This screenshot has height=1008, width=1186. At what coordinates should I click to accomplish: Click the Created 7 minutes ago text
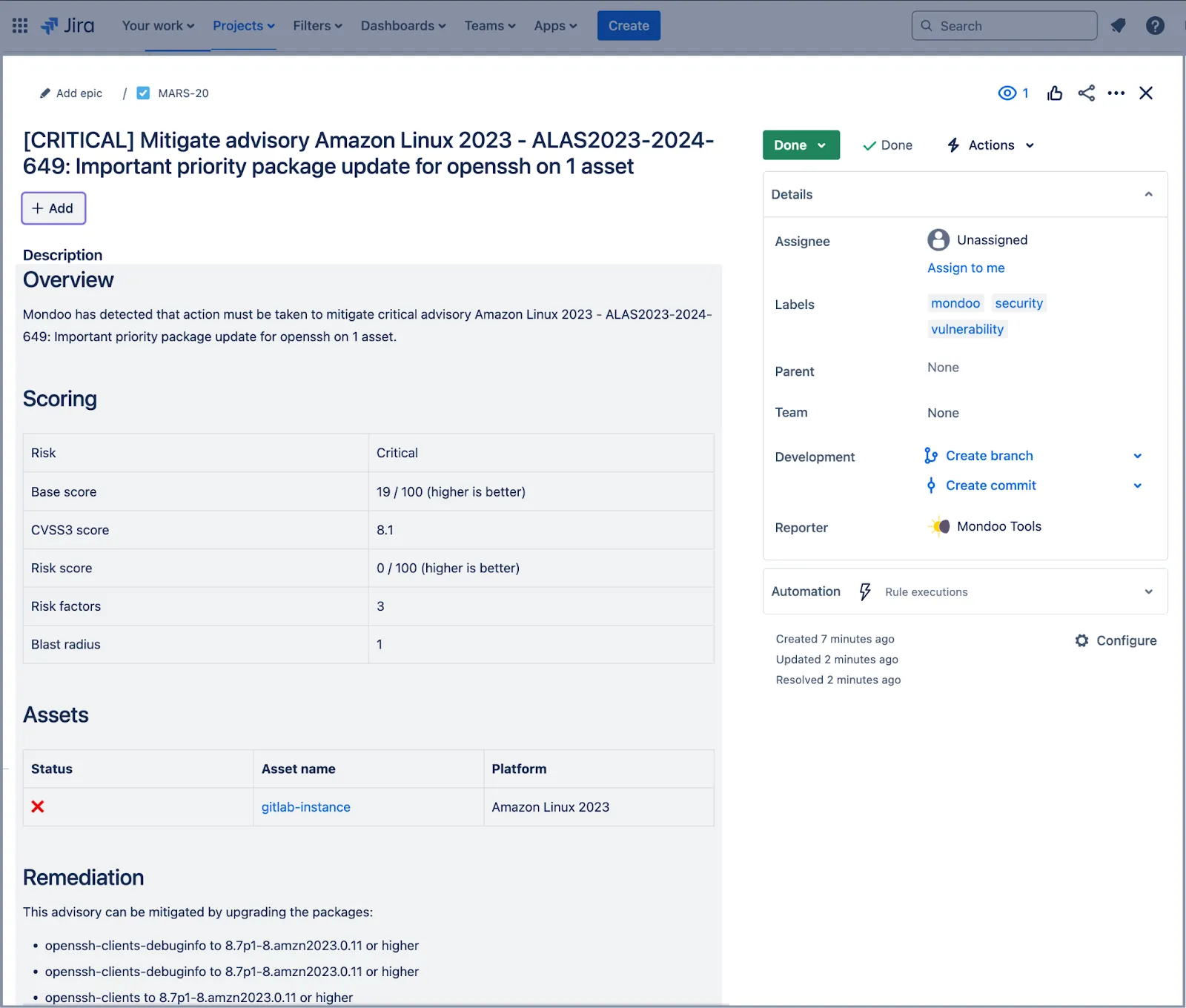tap(835, 639)
